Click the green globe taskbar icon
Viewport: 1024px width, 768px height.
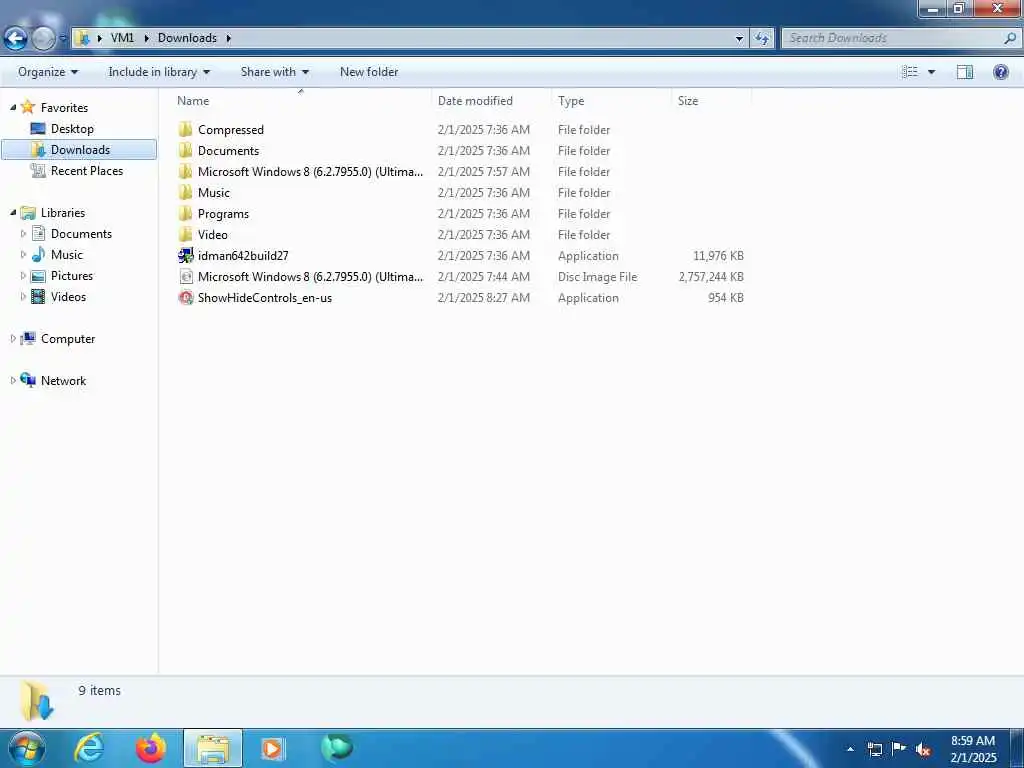point(337,747)
